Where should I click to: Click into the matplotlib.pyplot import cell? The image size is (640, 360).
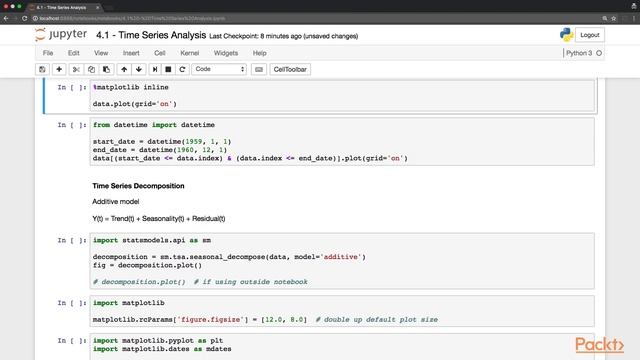coord(342,347)
